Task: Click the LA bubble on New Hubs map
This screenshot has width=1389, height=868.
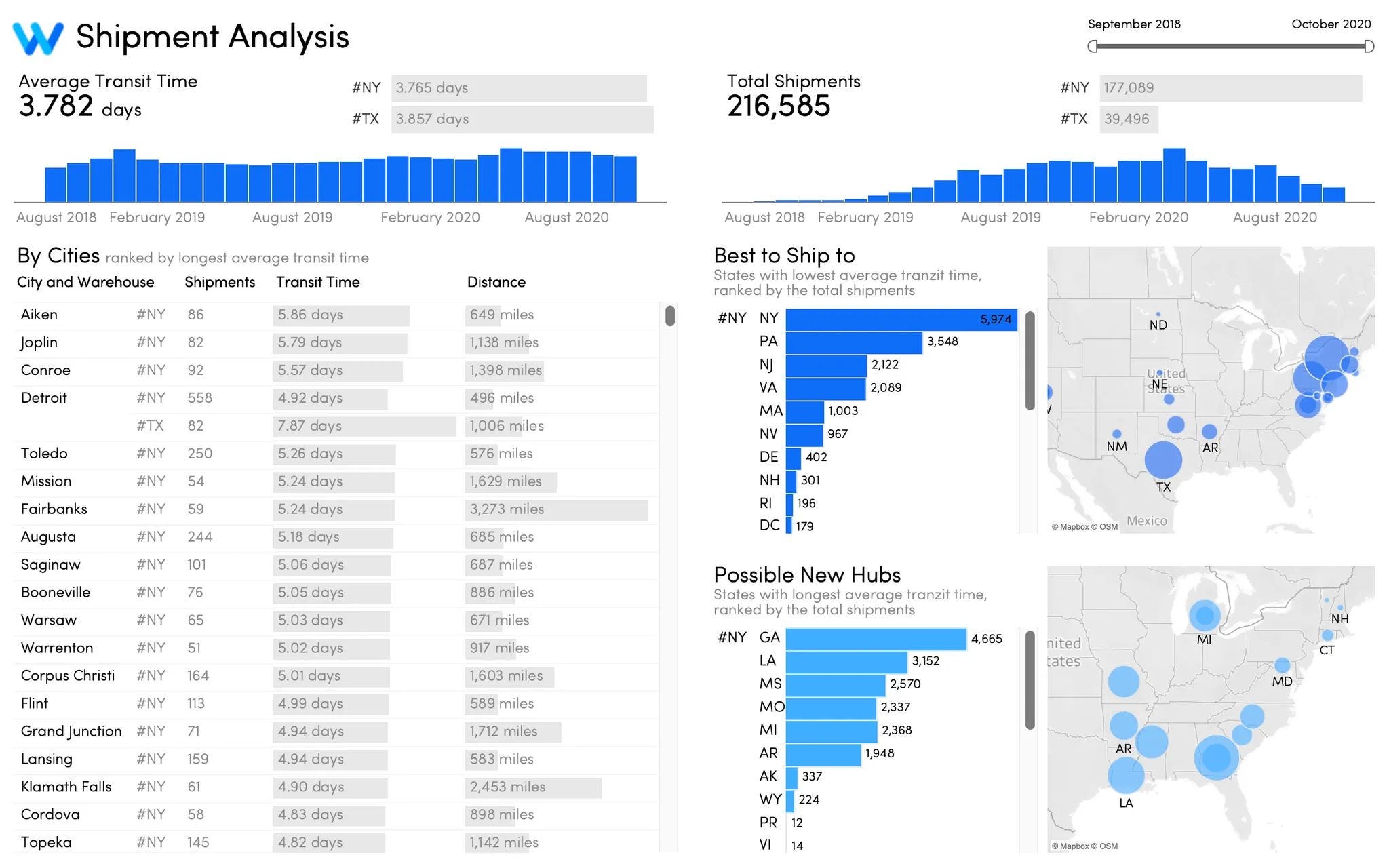Action: [1126, 775]
